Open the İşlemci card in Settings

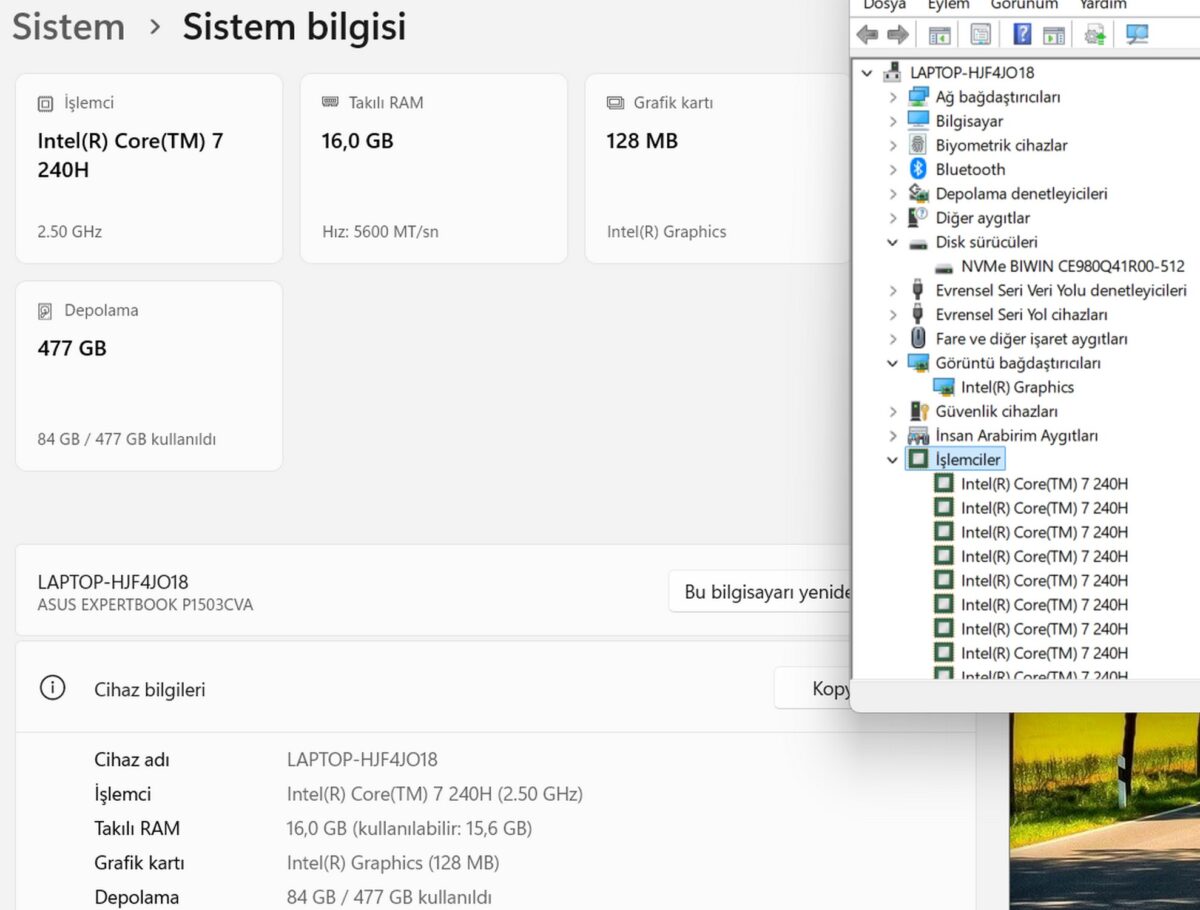point(149,169)
